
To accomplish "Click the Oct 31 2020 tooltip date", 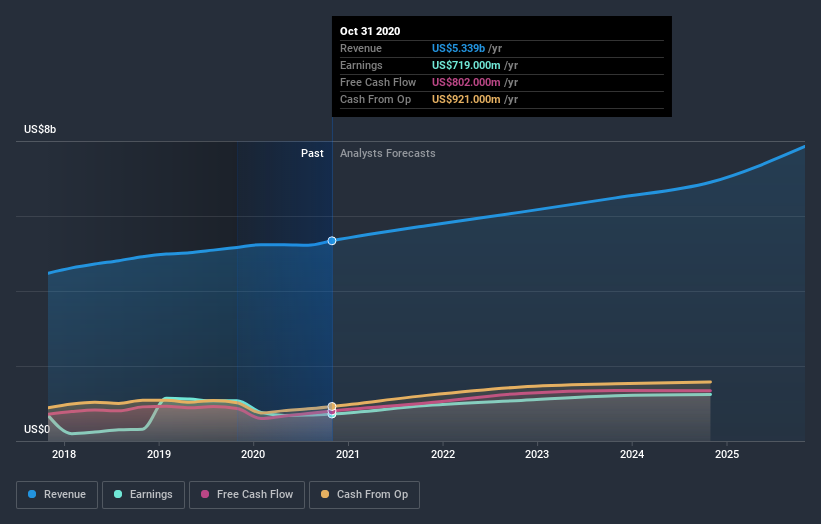I will pyautogui.click(x=370, y=31).
